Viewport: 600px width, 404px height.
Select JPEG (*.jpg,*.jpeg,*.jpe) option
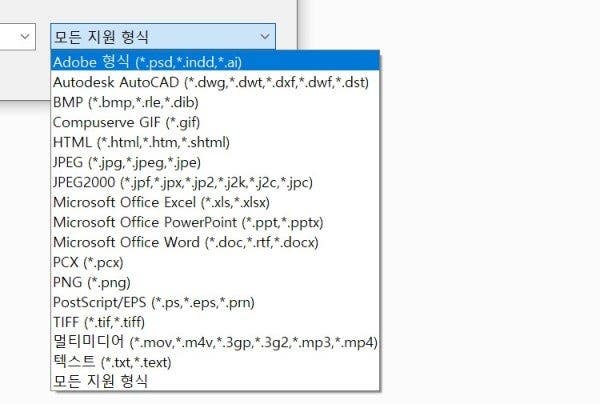point(215,162)
